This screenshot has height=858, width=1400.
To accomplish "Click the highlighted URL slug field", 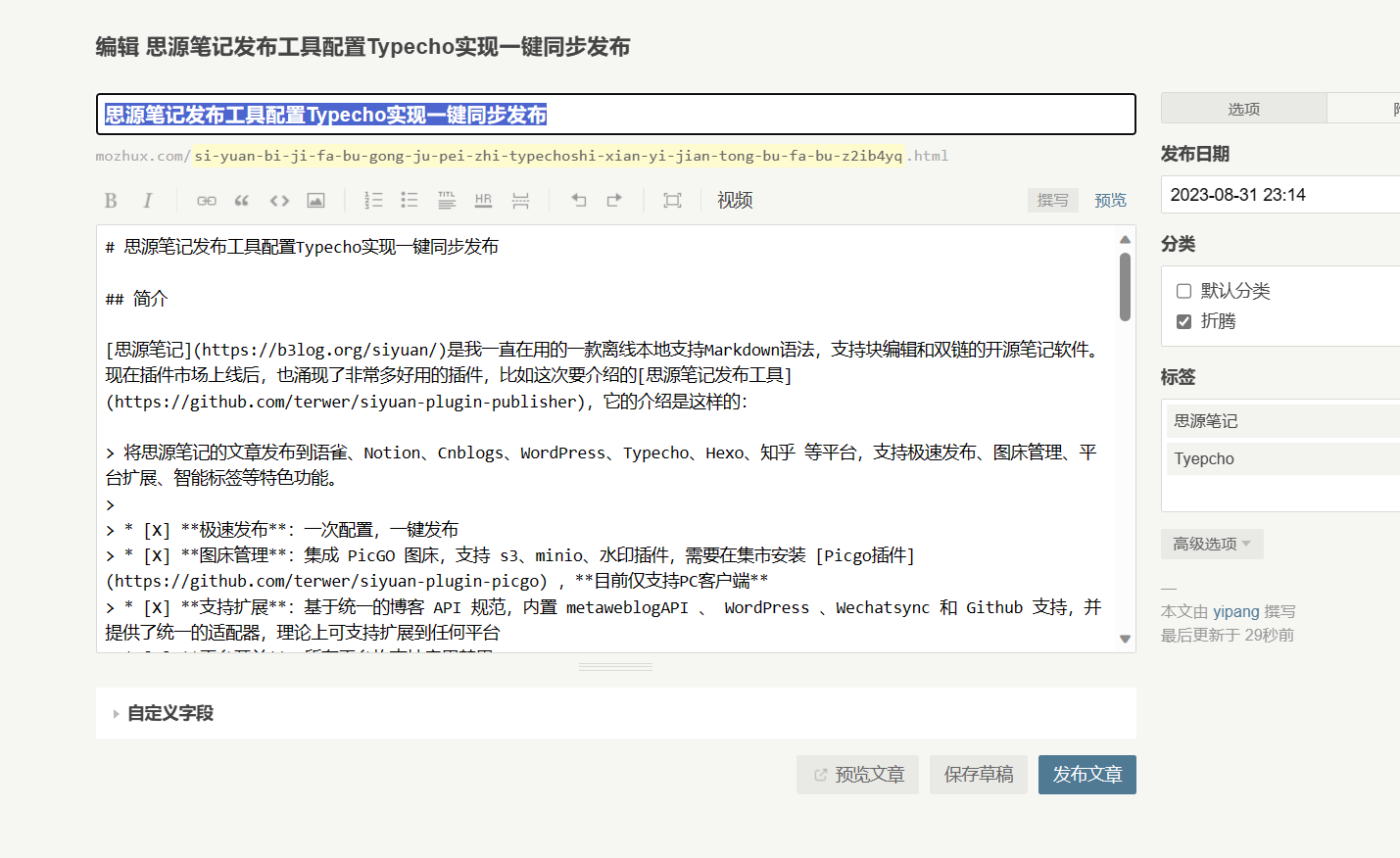I will [x=549, y=156].
